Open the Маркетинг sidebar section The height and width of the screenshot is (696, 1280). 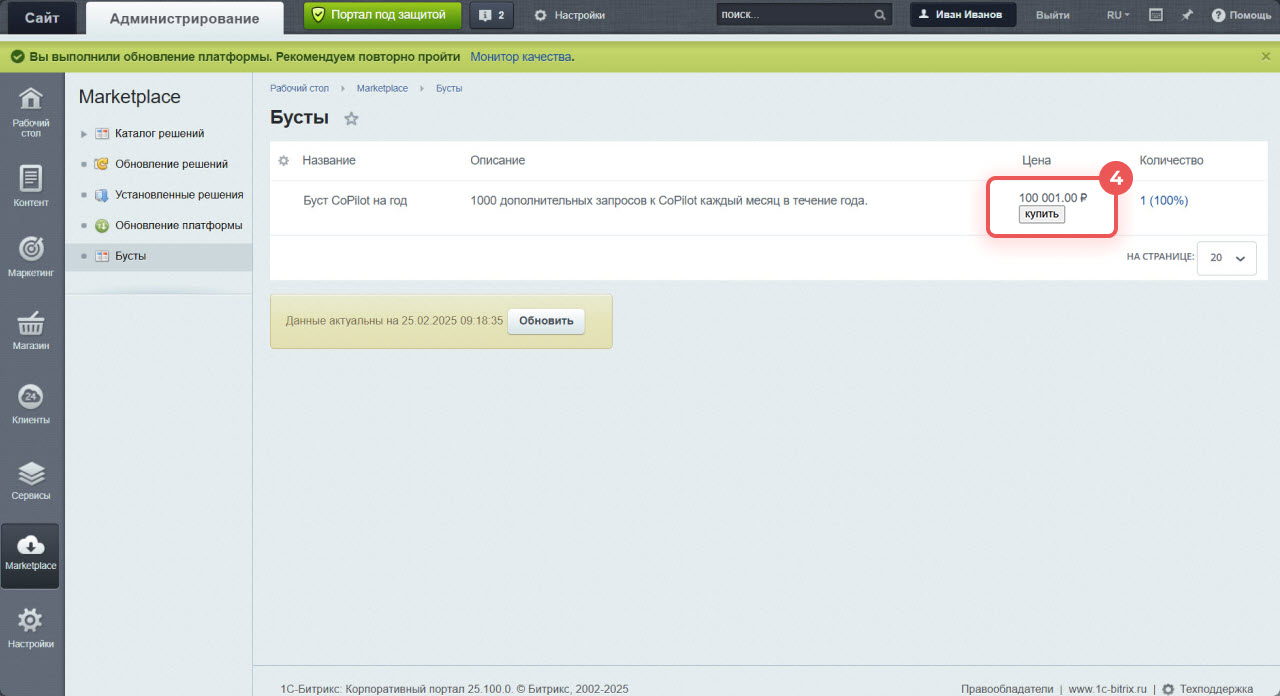31,257
